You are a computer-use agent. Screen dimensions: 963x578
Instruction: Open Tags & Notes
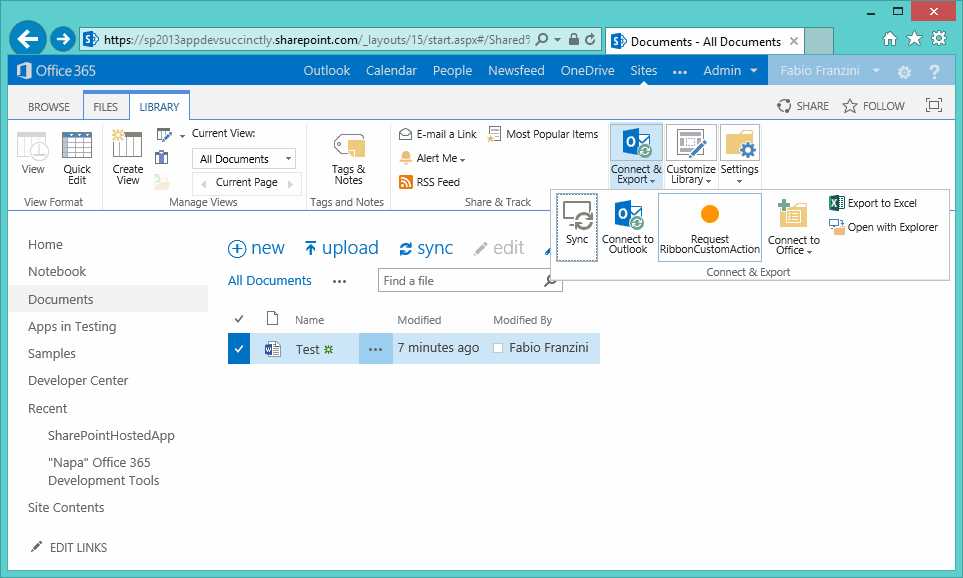(x=348, y=158)
